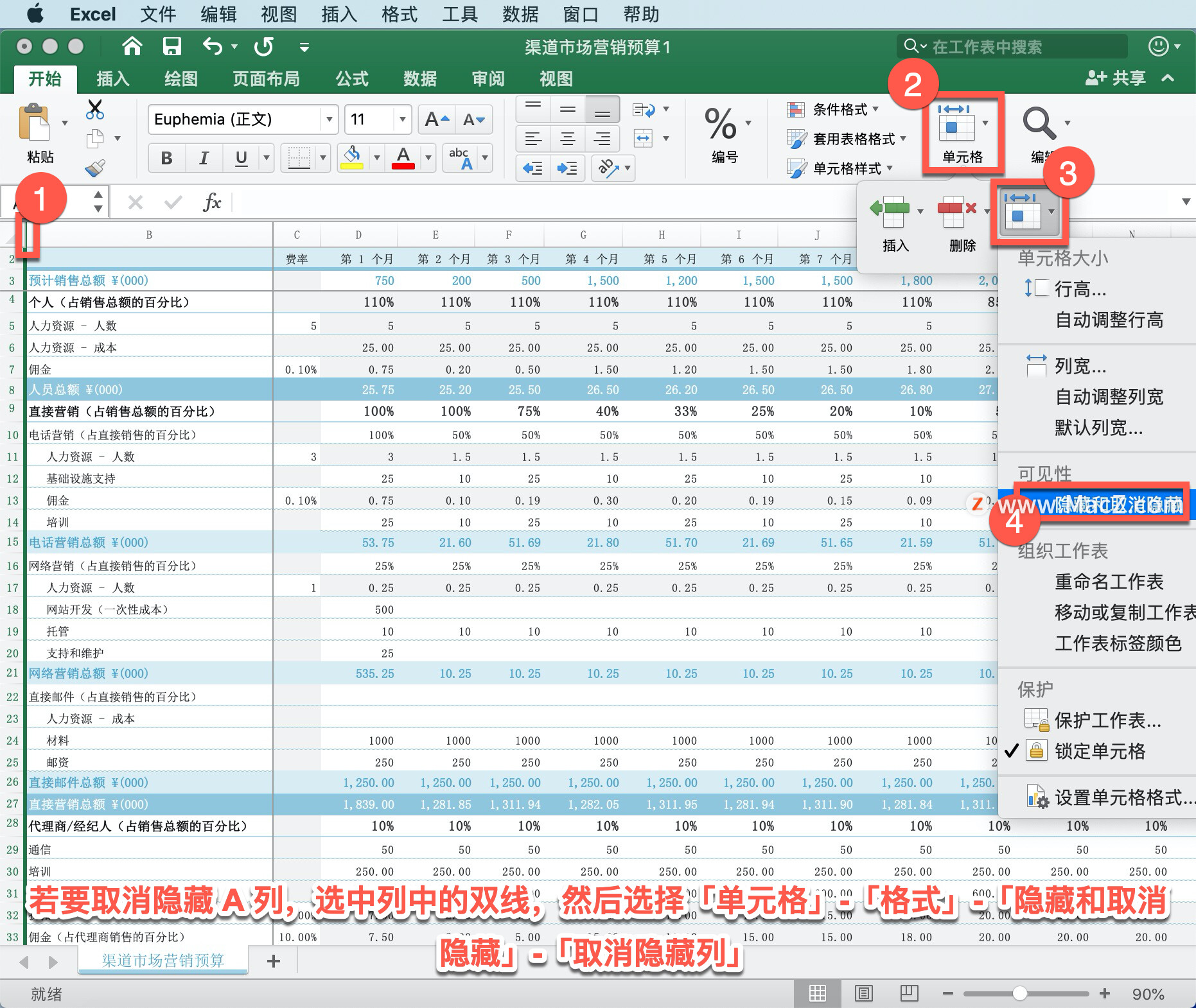The image size is (1196, 1008).
Task: Open the percent number format button
Action: coord(721,123)
